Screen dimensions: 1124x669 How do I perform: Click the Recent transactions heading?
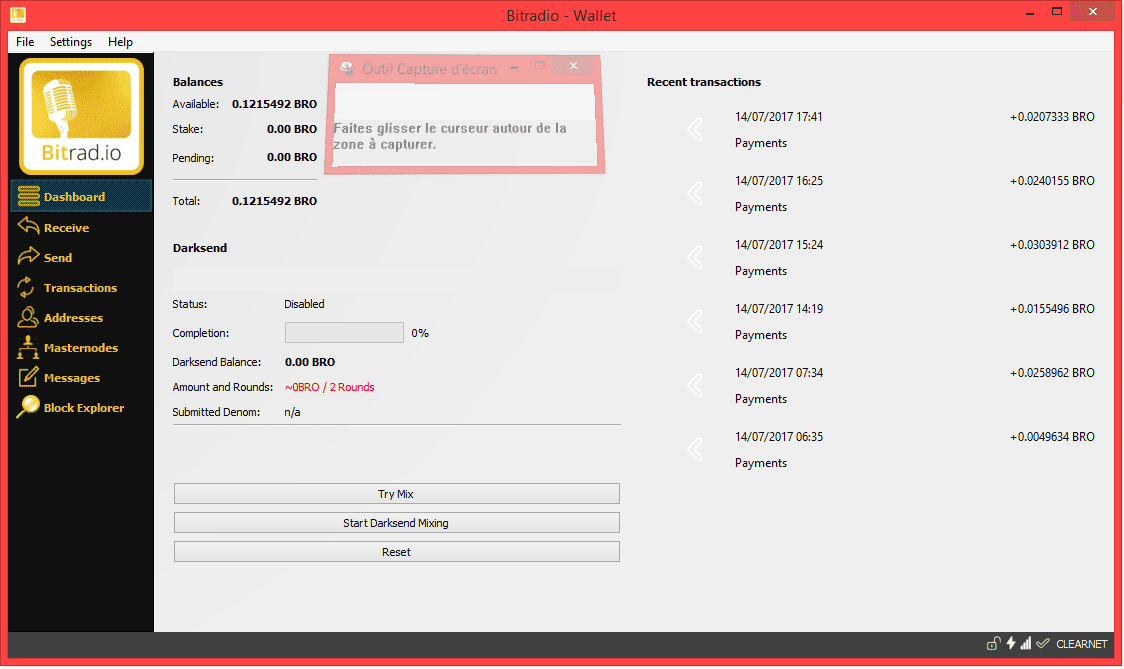pyautogui.click(x=704, y=82)
